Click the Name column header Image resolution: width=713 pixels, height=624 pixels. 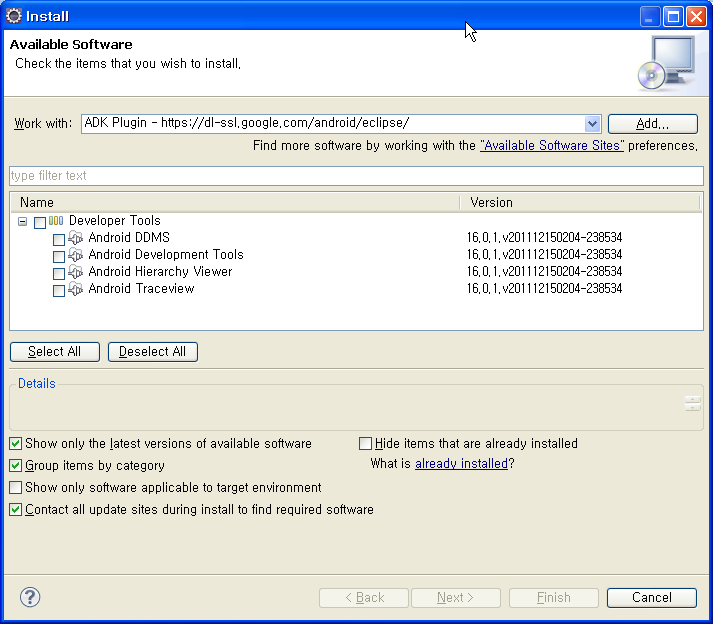click(235, 202)
